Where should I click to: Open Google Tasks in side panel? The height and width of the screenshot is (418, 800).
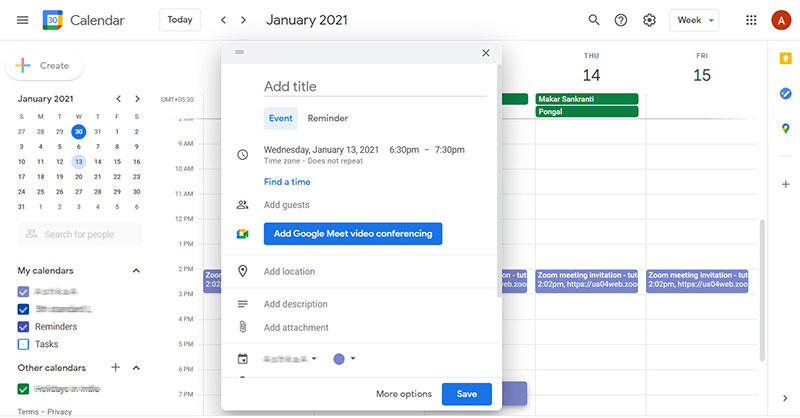point(785,93)
